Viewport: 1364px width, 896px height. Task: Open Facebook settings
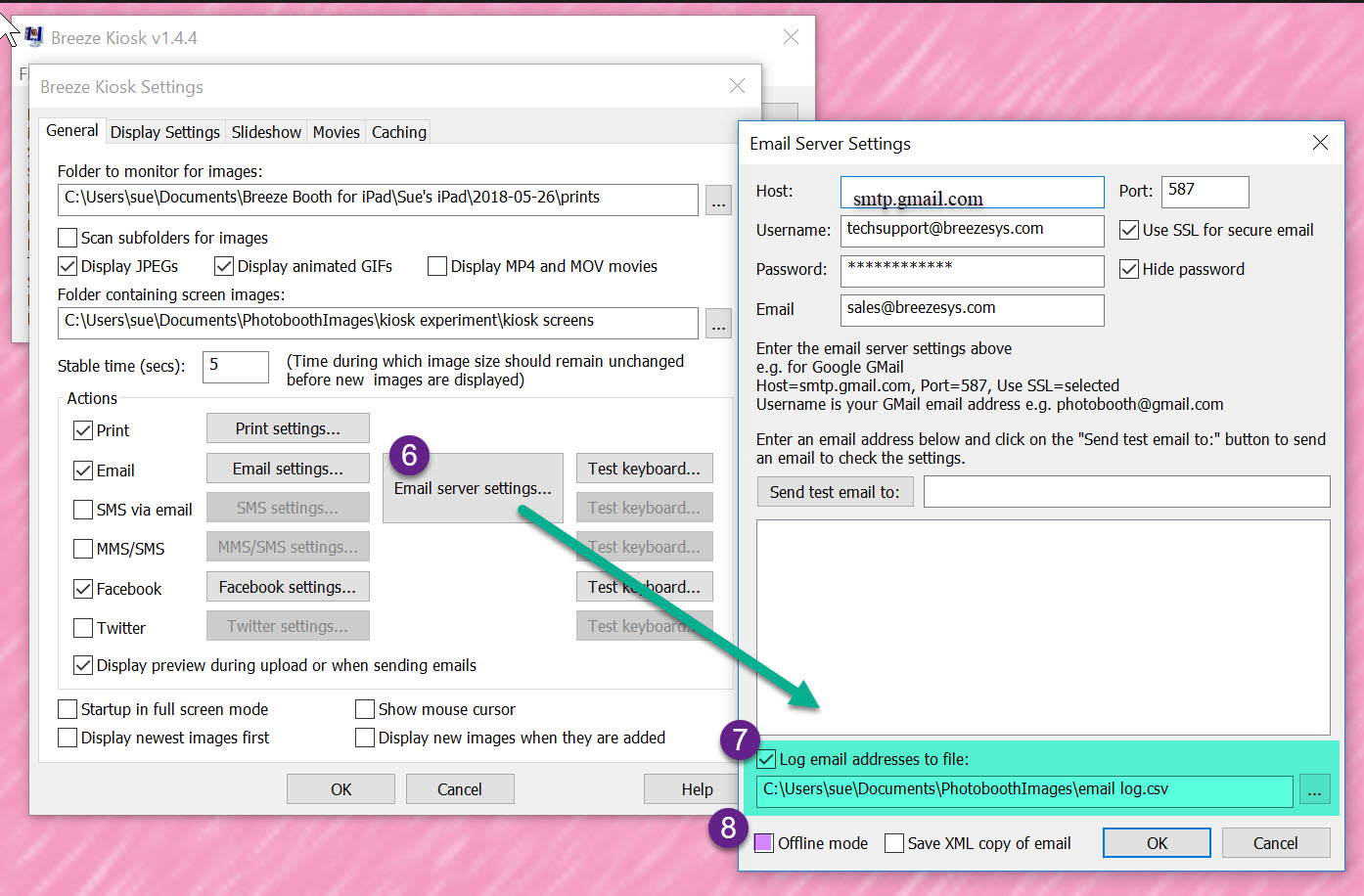pos(288,587)
